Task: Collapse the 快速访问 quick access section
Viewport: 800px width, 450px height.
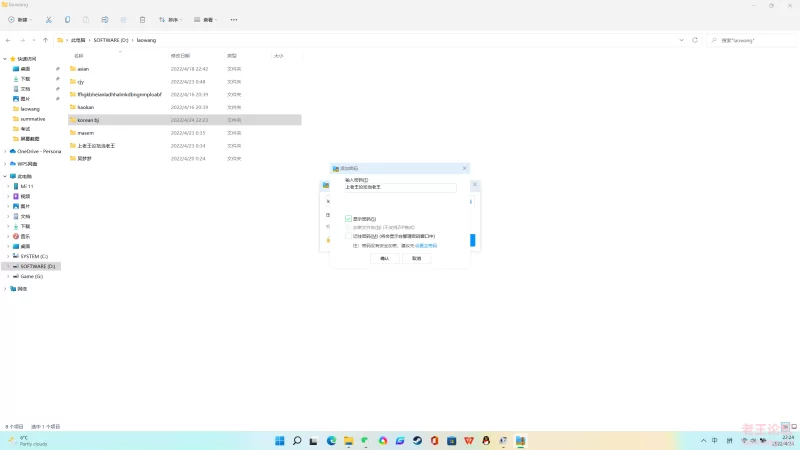Action: point(6,59)
